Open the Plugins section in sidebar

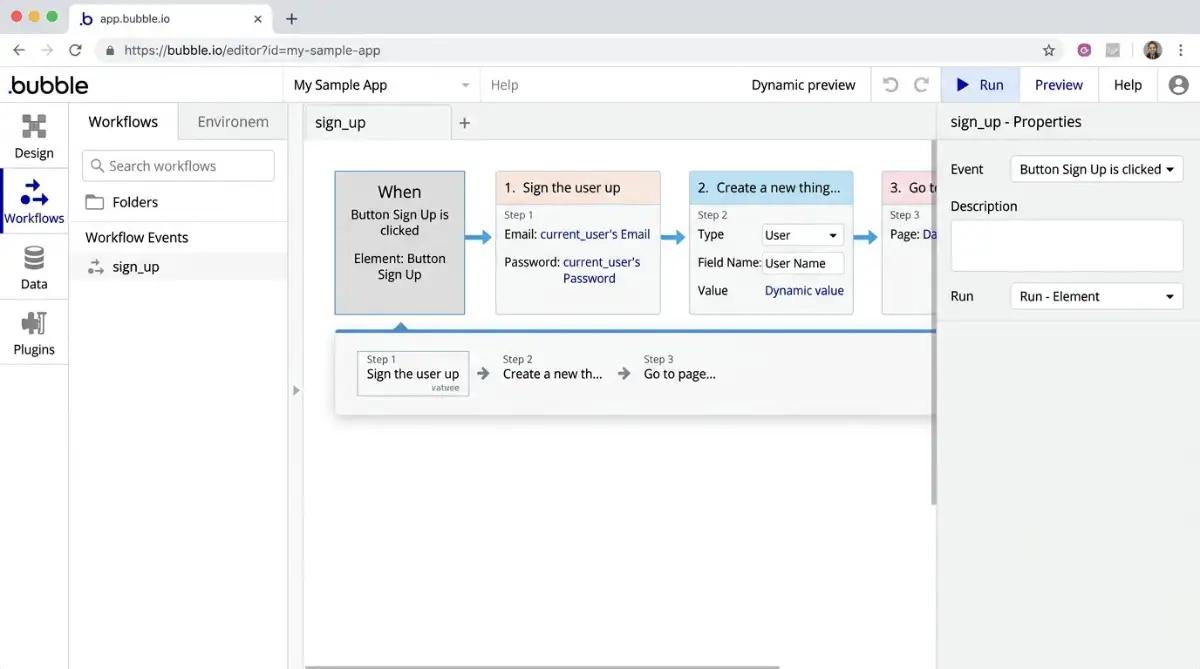click(x=34, y=332)
